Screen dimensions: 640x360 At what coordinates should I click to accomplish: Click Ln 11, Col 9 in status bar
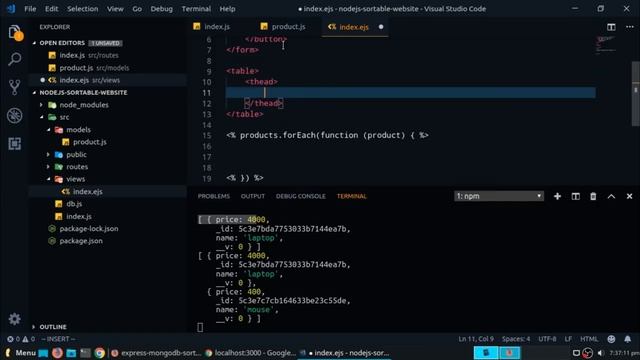click(476, 339)
